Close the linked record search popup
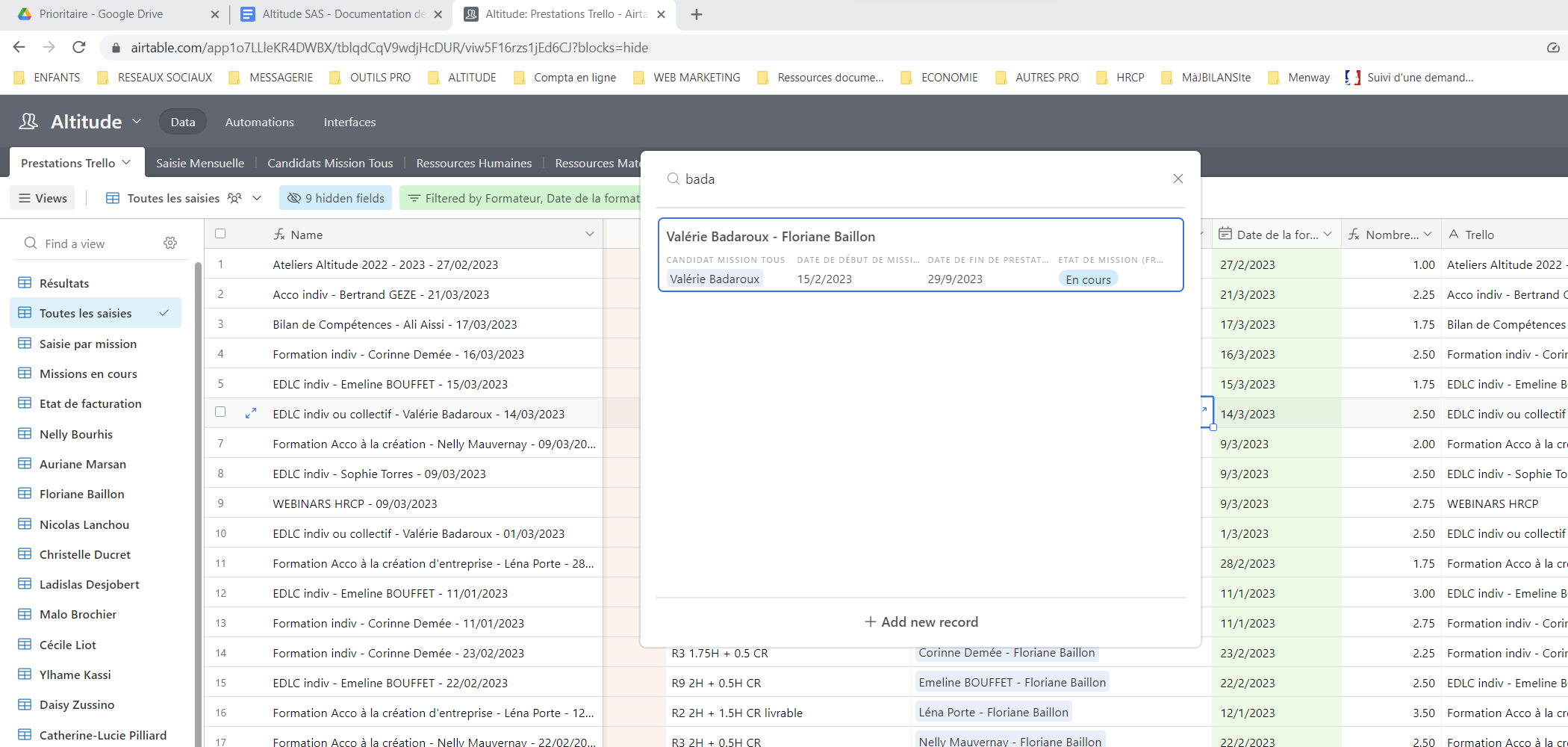The height and width of the screenshot is (747, 1568). 1177,179
